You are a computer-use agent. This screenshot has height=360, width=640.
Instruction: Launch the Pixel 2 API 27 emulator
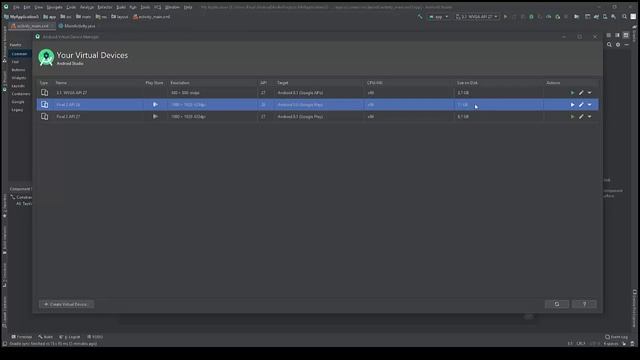point(572,116)
